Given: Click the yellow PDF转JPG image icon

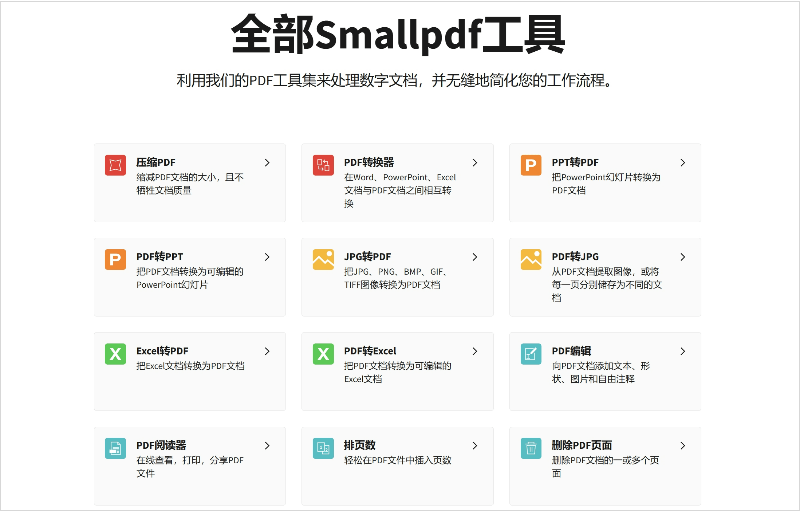Looking at the screenshot, I should pos(531,260).
